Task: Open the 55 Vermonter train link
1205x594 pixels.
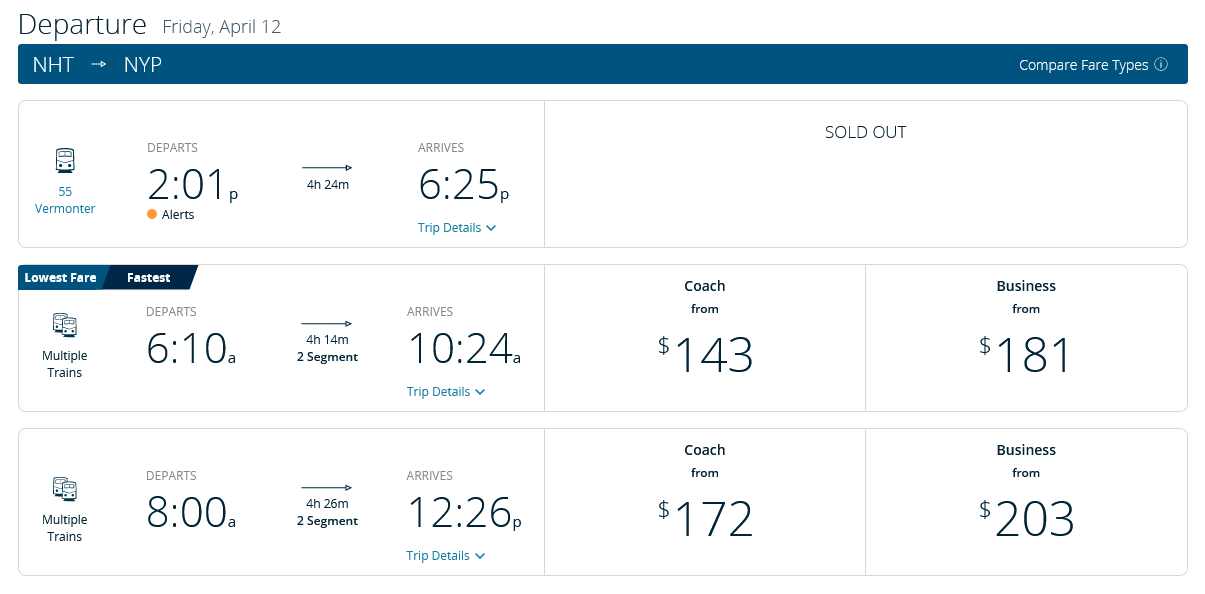Action: (65, 200)
